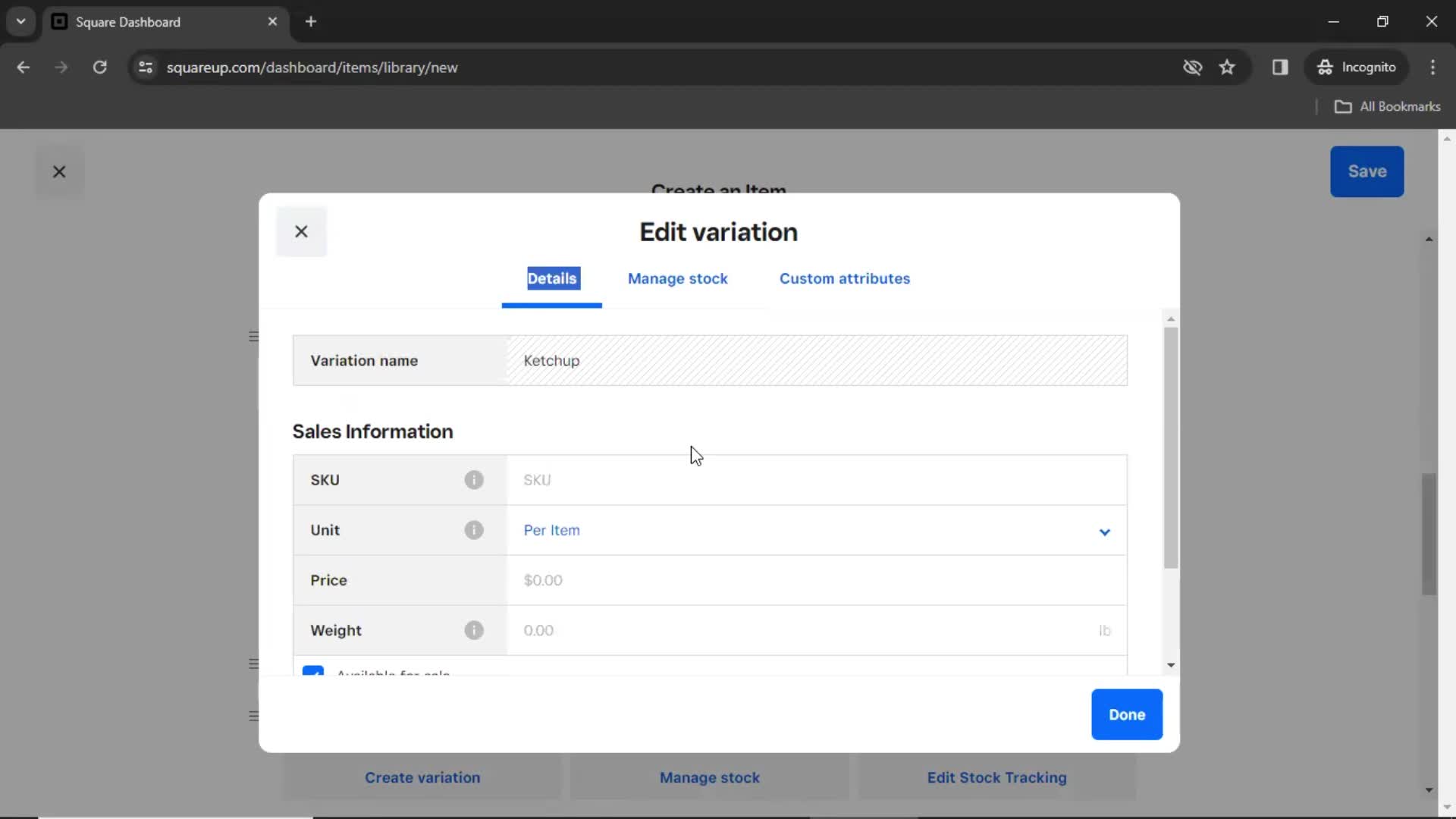View site information icon in address bar

pyautogui.click(x=146, y=67)
